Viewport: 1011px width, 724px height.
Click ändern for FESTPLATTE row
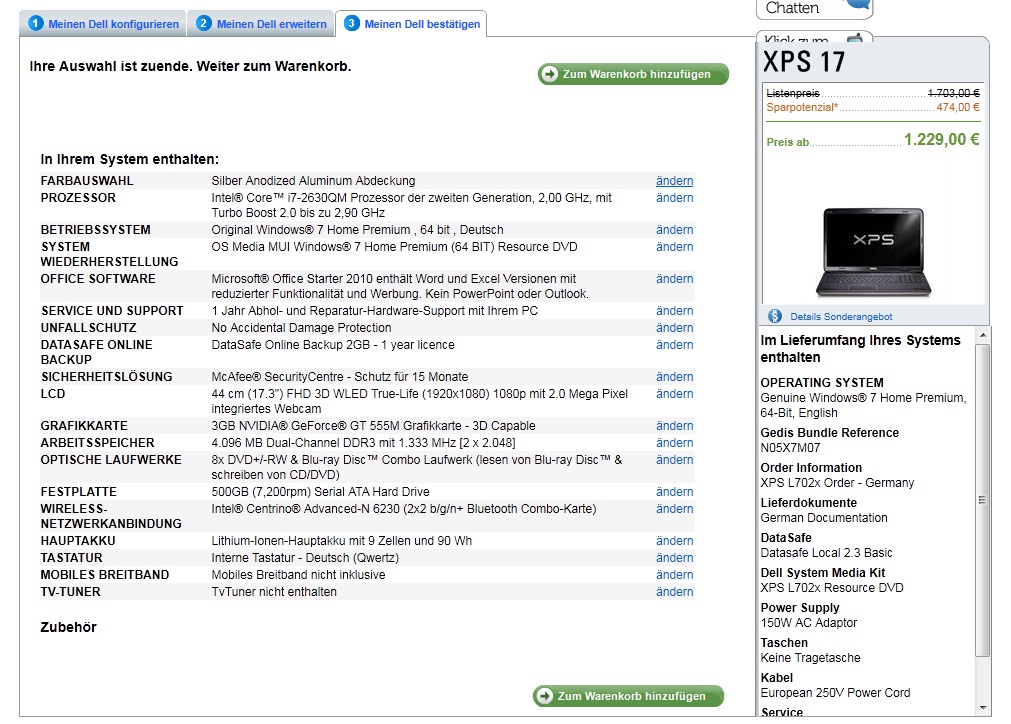674,492
